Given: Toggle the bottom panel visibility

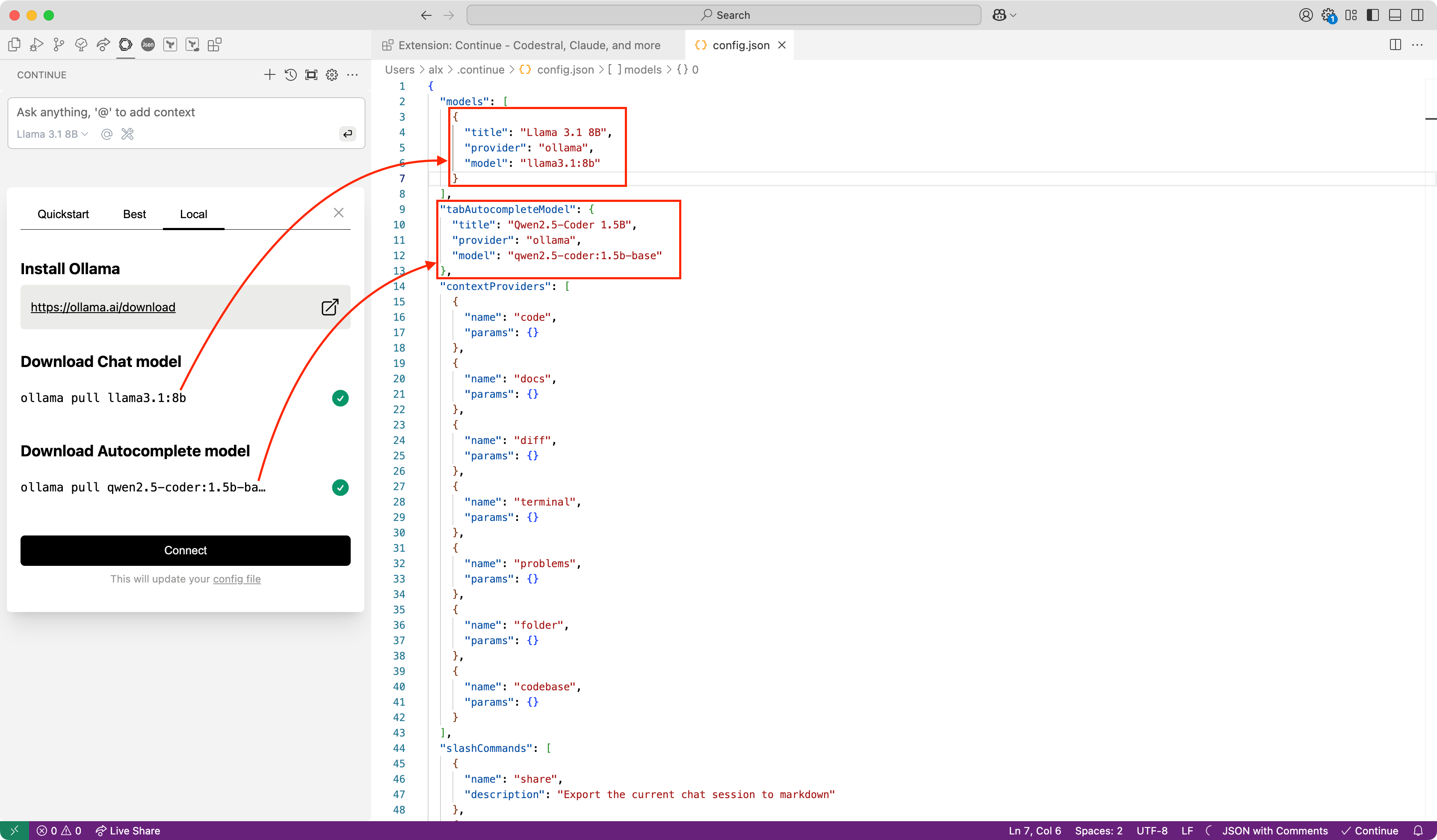Looking at the screenshot, I should [x=1395, y=15].
